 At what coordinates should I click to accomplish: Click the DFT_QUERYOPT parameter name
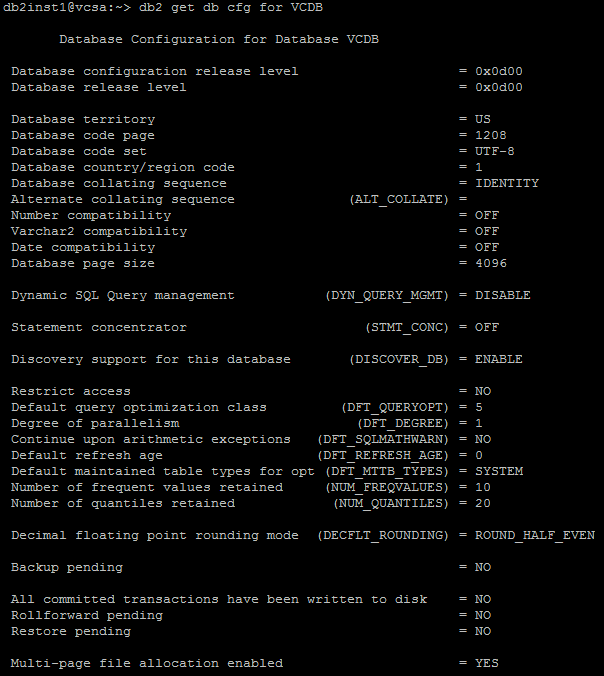click(x=395, y=407)
